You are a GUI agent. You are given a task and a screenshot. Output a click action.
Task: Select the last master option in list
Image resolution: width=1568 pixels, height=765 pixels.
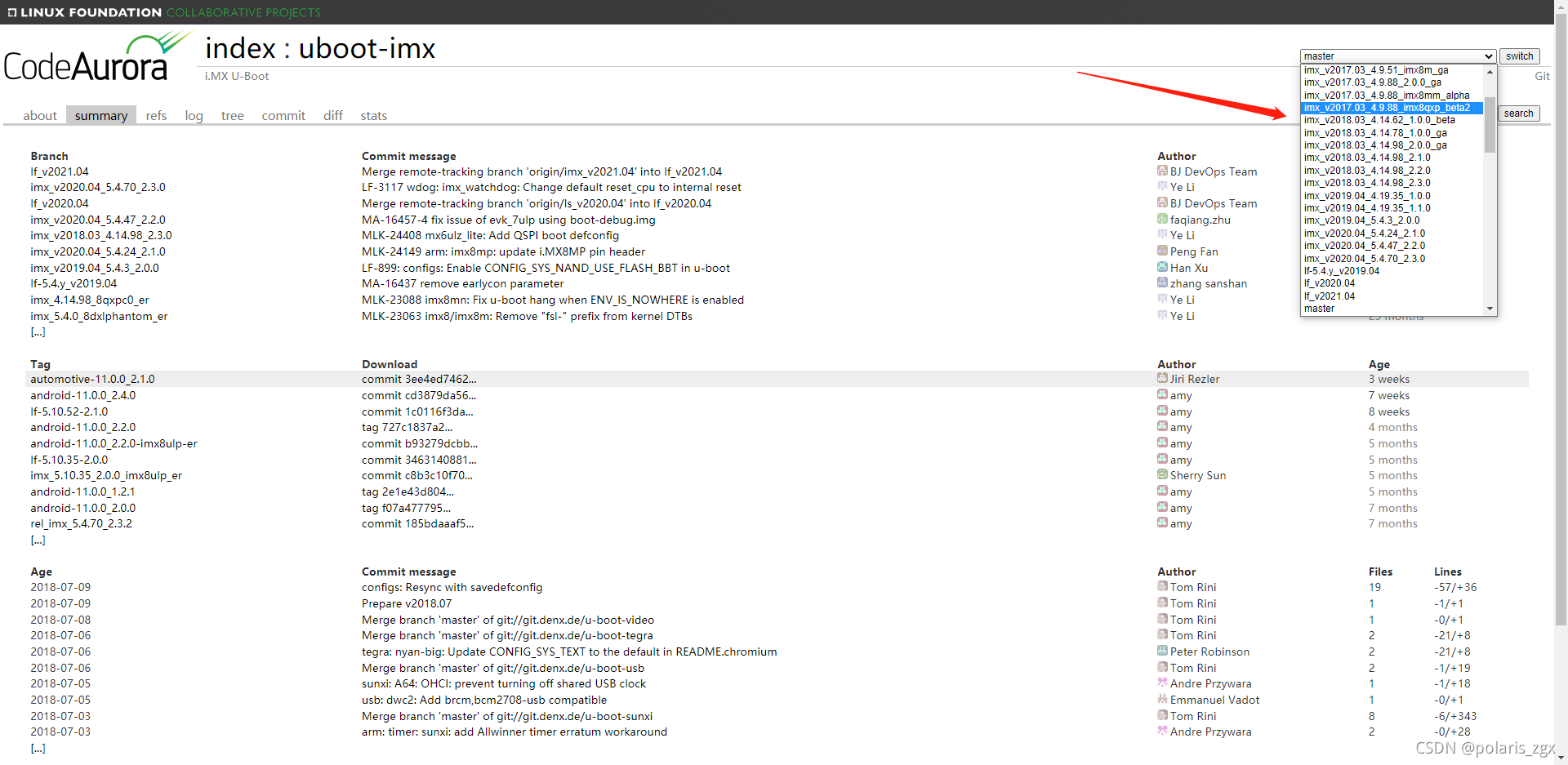coord(1392,309)
